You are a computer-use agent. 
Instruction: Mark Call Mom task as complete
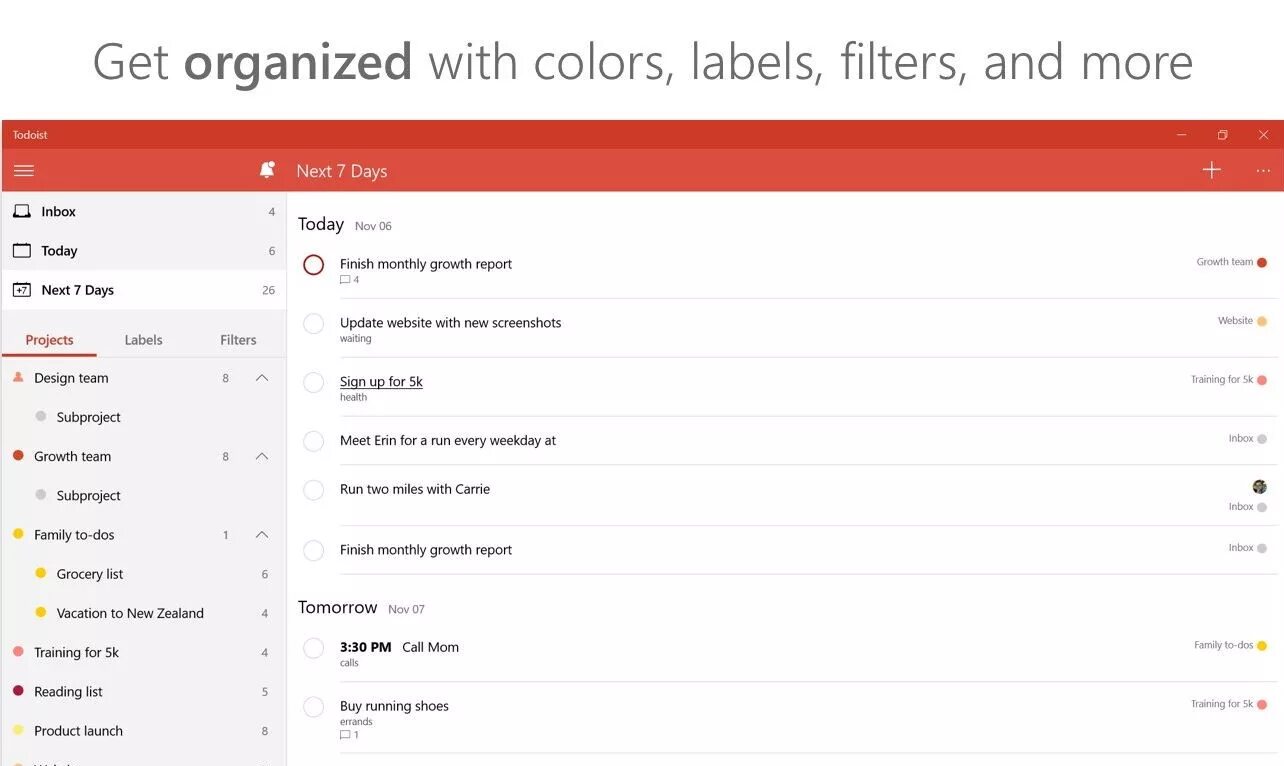coord(314,648)
